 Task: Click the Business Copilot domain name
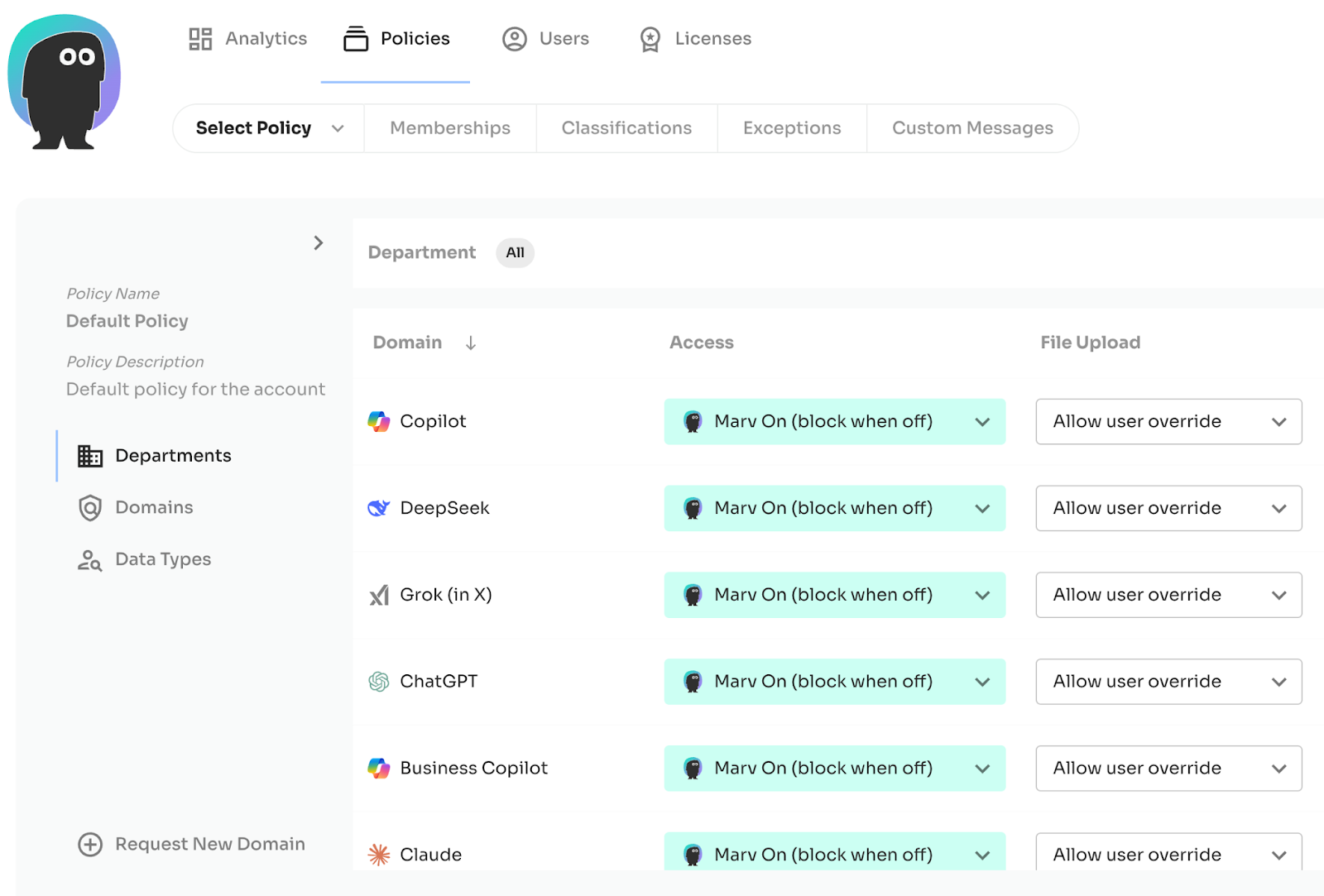tap(473, 769)
